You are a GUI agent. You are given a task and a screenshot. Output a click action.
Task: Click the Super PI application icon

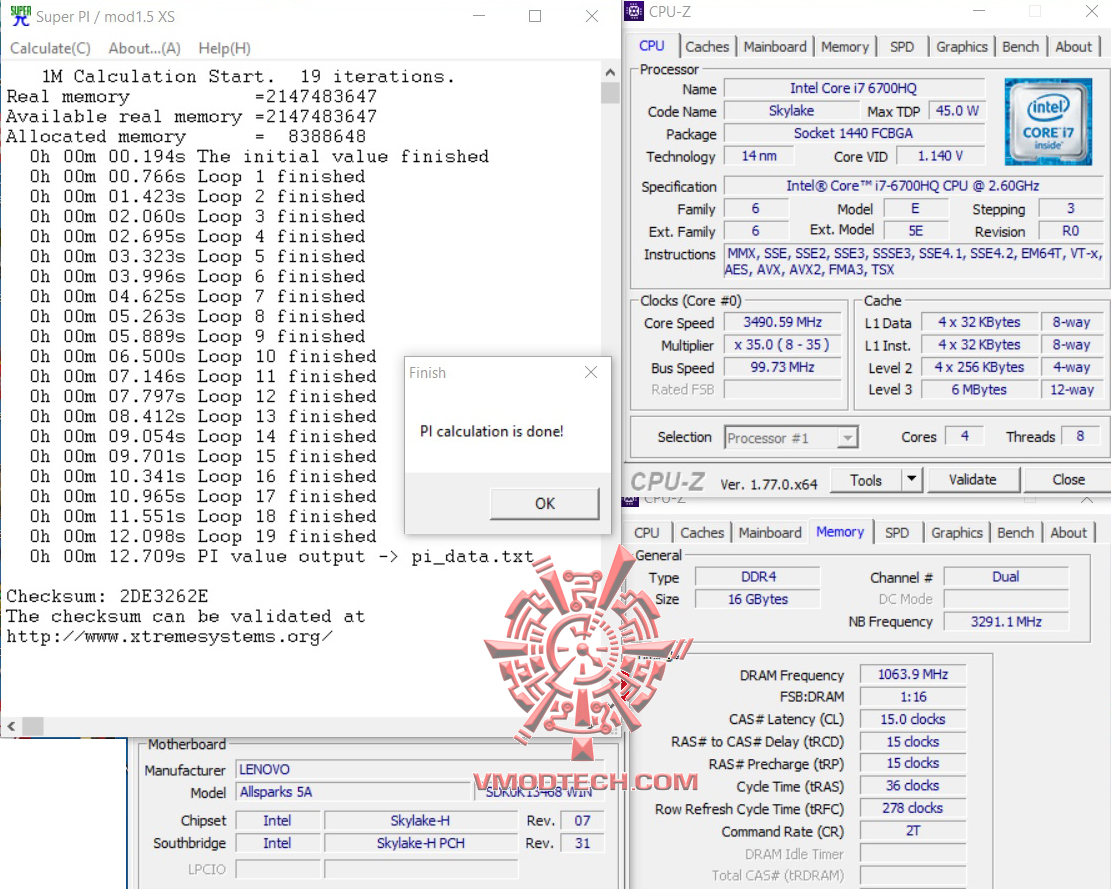pyautogui.click(x=21, y=16)
